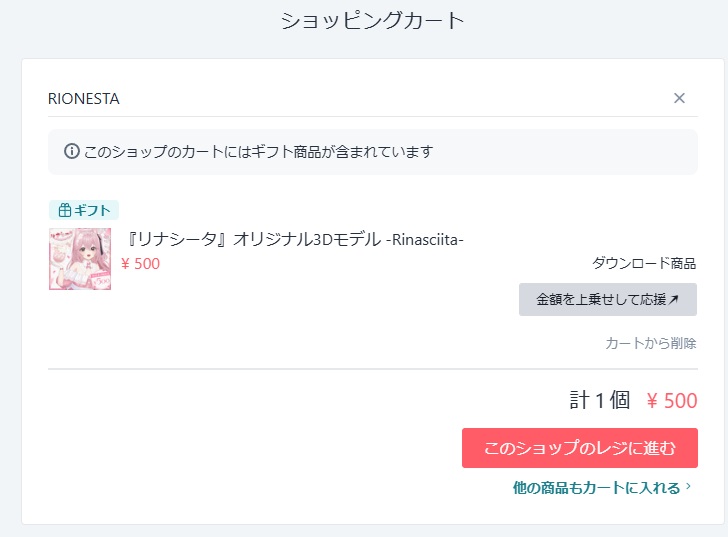Click 他の商品もカートに入れる link

click(596, 488)
